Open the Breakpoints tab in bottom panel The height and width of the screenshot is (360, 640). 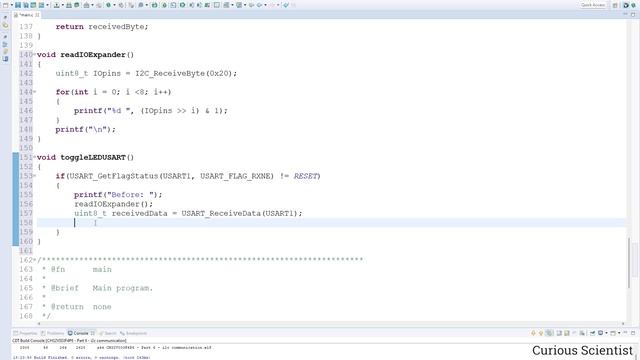[x=133, y=333]
